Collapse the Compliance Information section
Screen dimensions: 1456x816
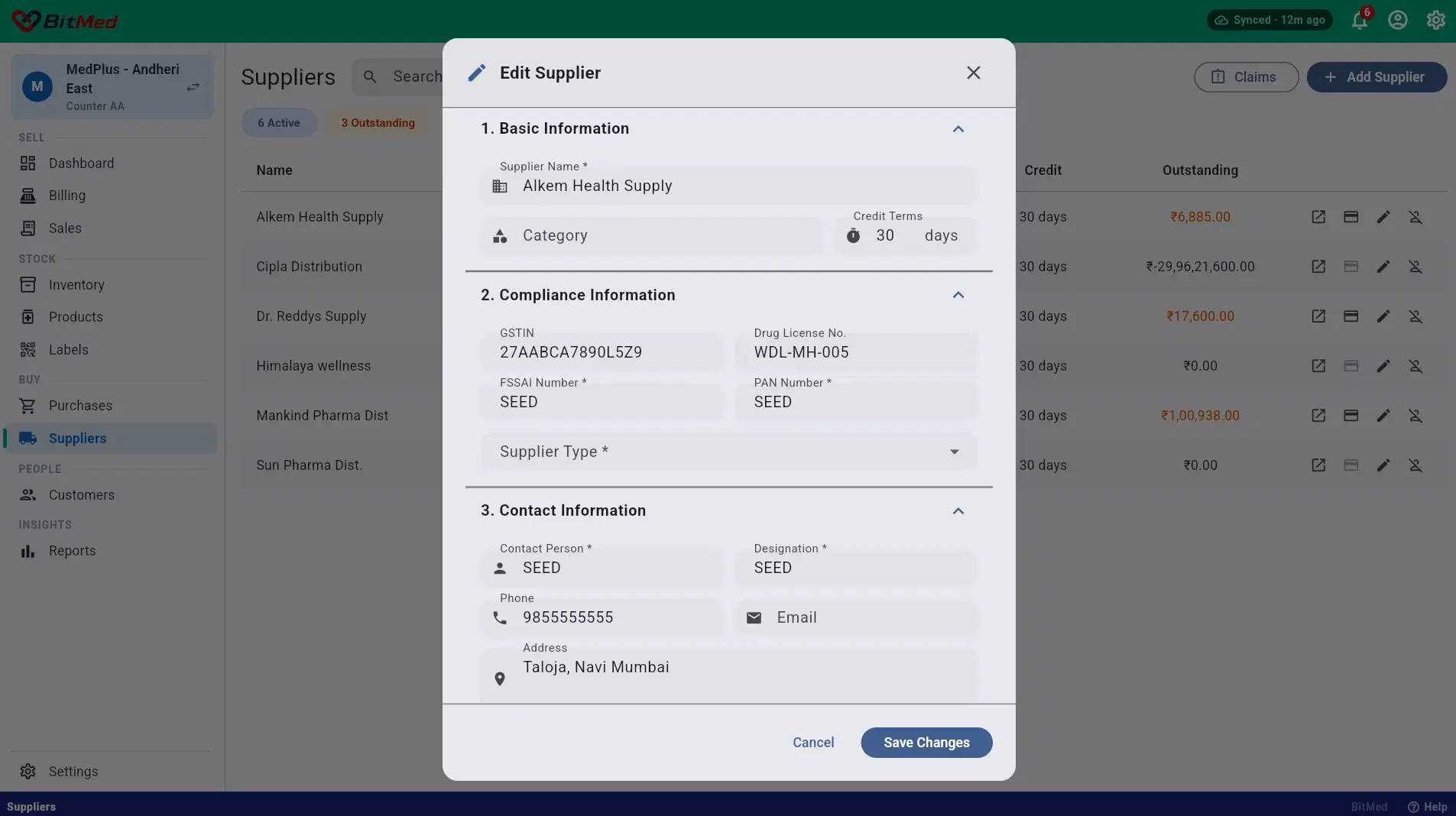coord(958,295)
